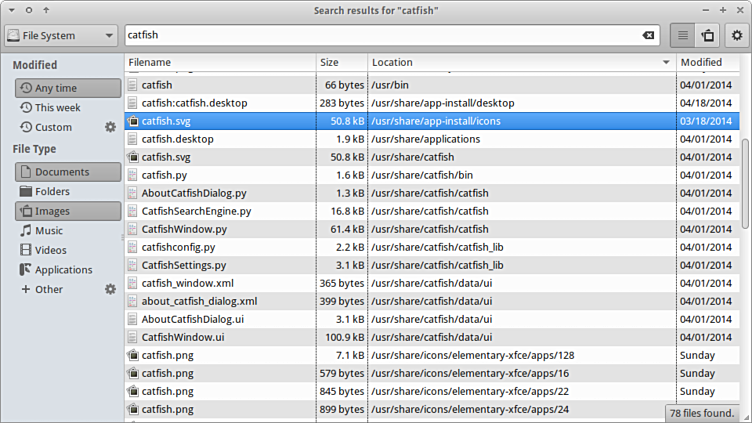Open custom date range gear settings

[x=110, y=127]
